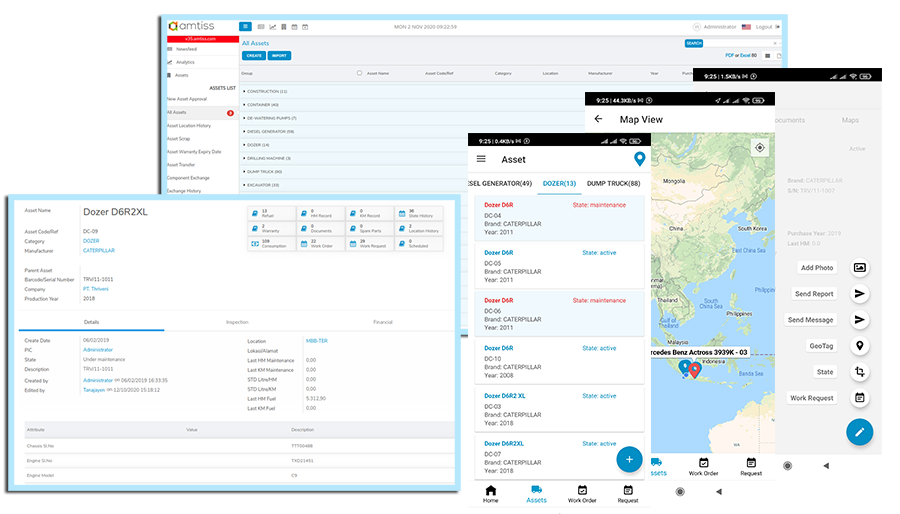The image size is (900, 514).
Task: Tap the GeoTag pin icon
Action: pos(859,346)
